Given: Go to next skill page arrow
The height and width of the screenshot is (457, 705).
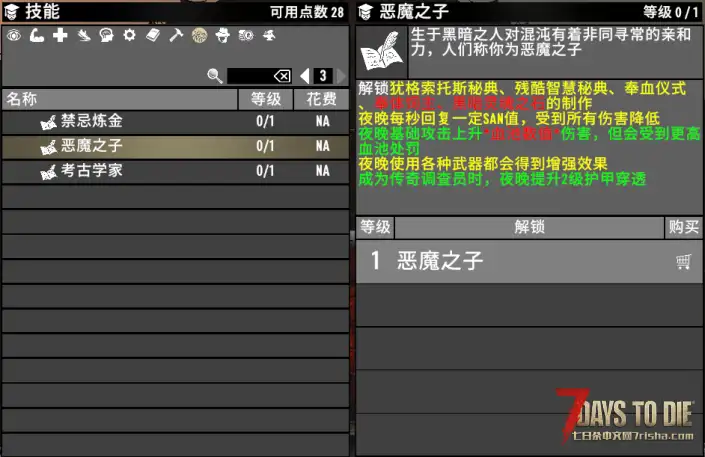Looking at the screenshot, I should (341, 76).
